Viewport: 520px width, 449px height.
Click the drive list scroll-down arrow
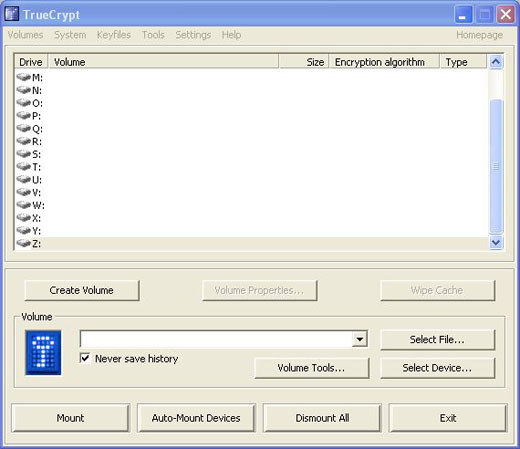(x=496, y=242)
